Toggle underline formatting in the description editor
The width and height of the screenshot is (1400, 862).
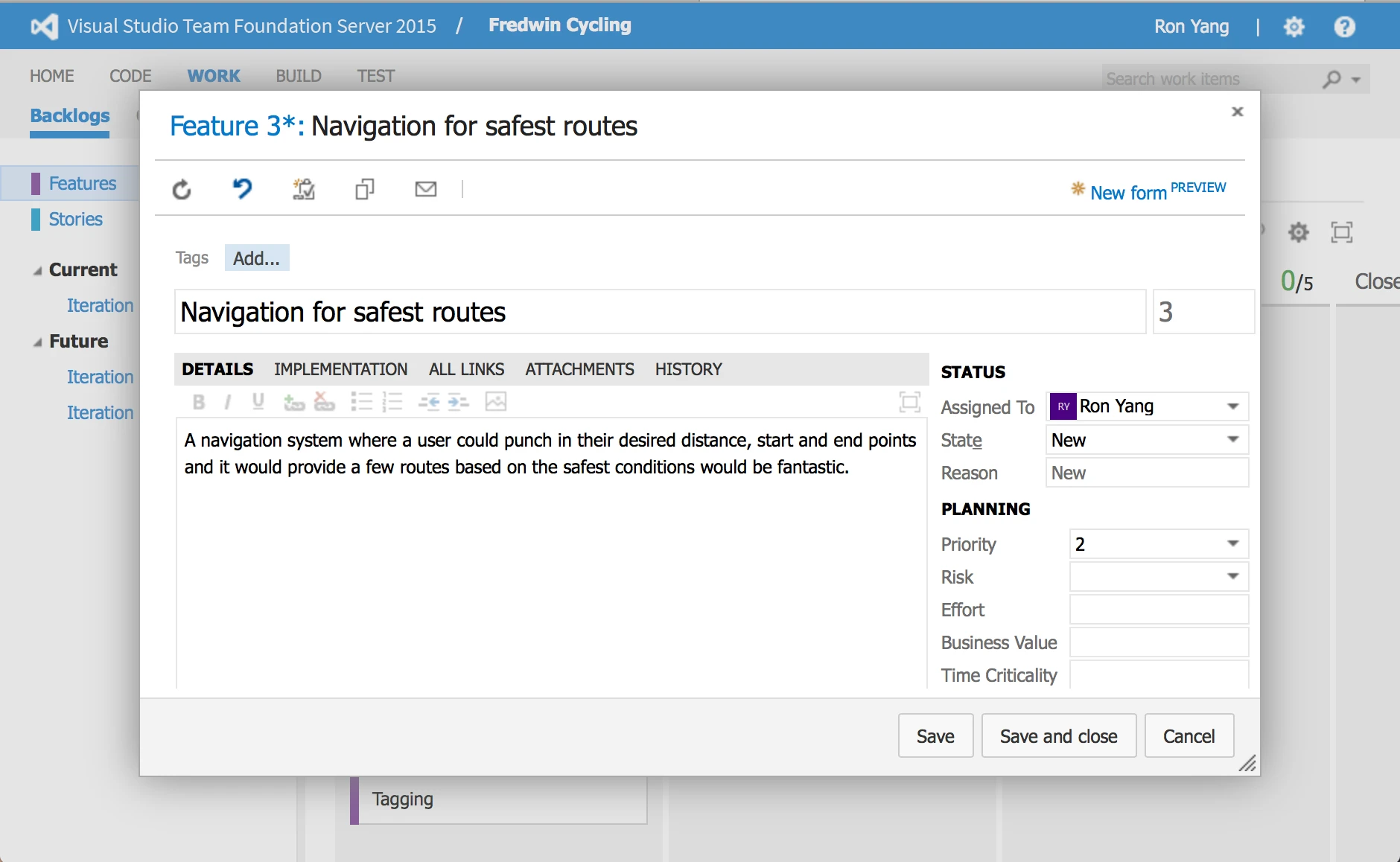pos(258,402)
